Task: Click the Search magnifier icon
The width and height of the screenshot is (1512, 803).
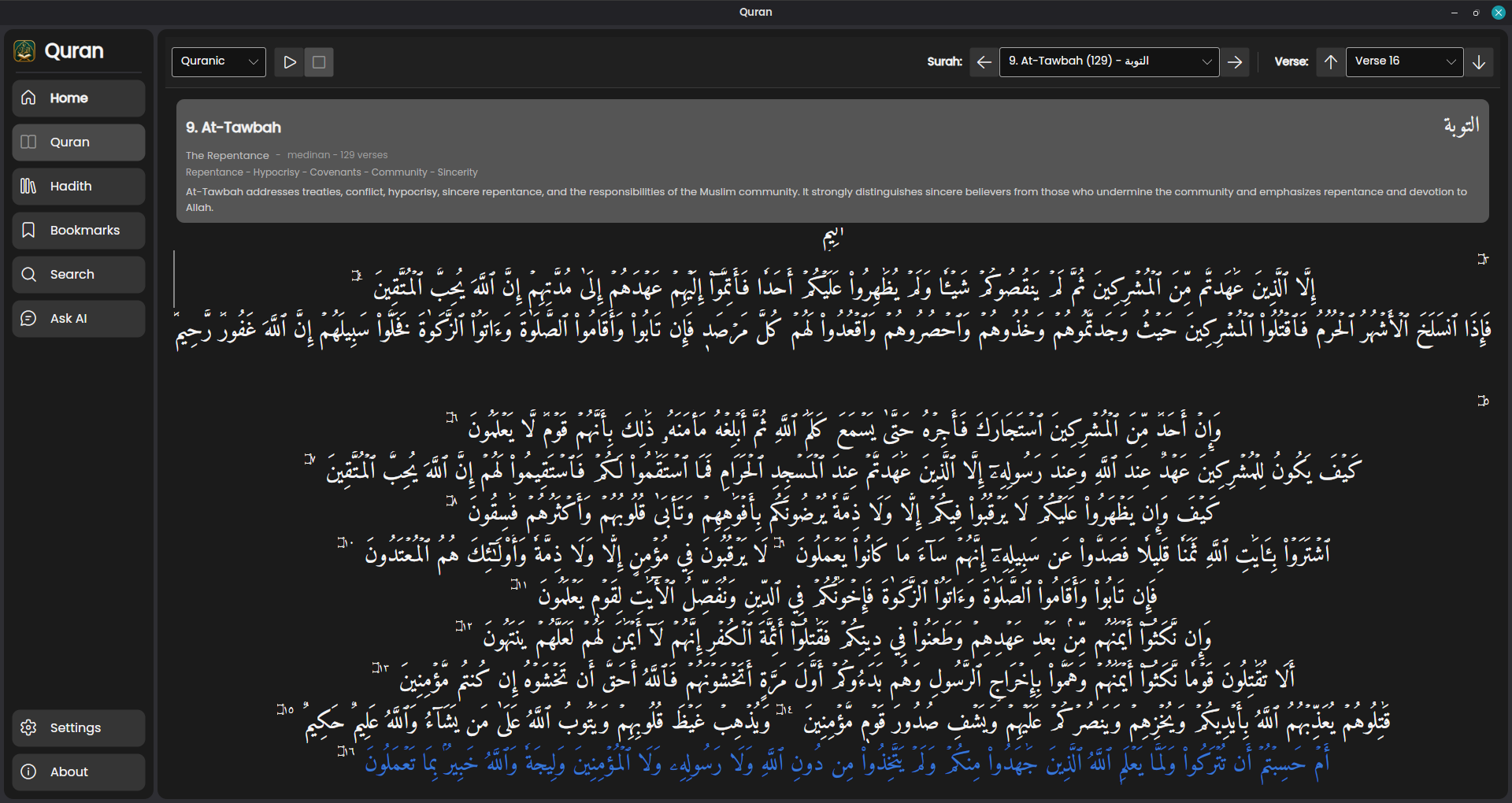Action: 28,274
